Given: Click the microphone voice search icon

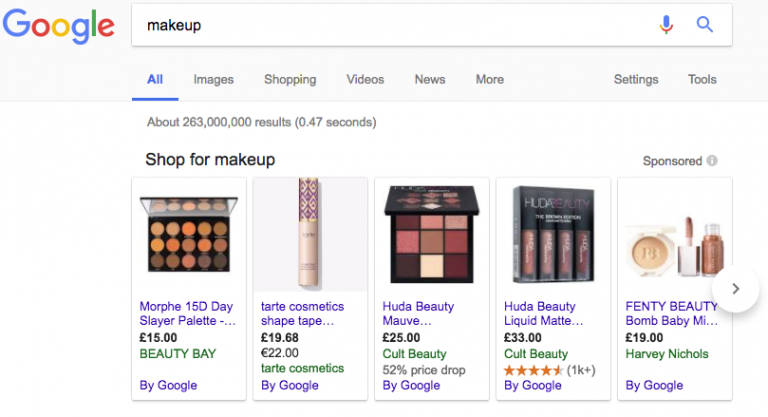Looking at the screenshot, I should pyautogui.click(x=666, y=25).
